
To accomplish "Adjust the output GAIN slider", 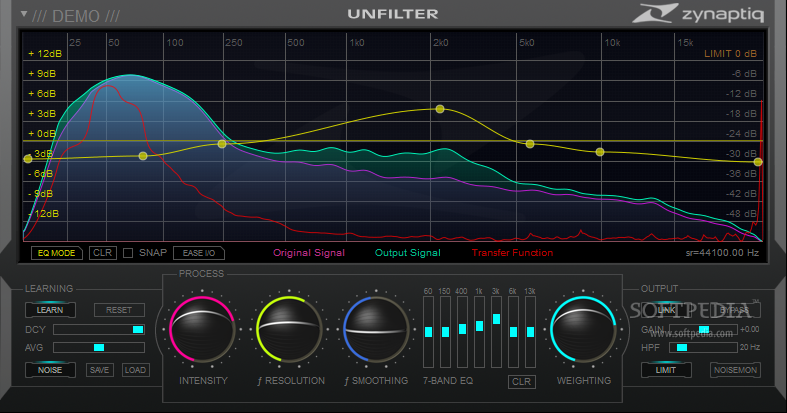I will [x=703, y=330].
